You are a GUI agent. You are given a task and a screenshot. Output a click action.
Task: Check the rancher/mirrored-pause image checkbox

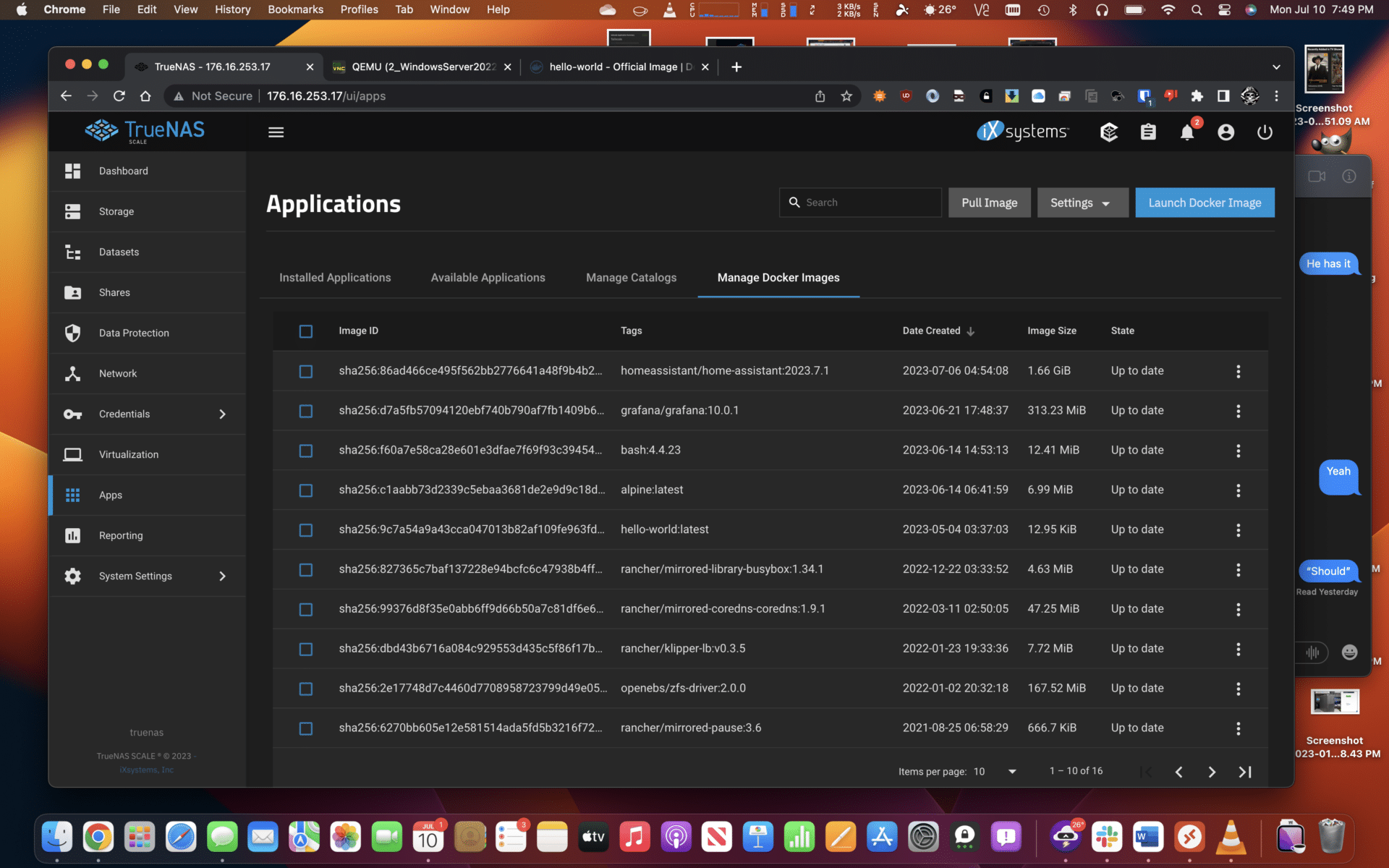click(x=306, y=728)
